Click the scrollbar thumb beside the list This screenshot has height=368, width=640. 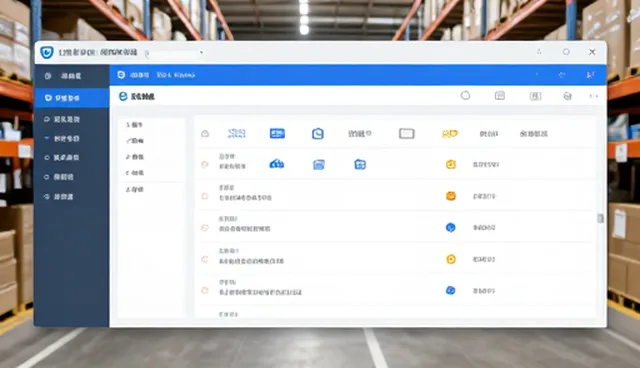(600, 218)
